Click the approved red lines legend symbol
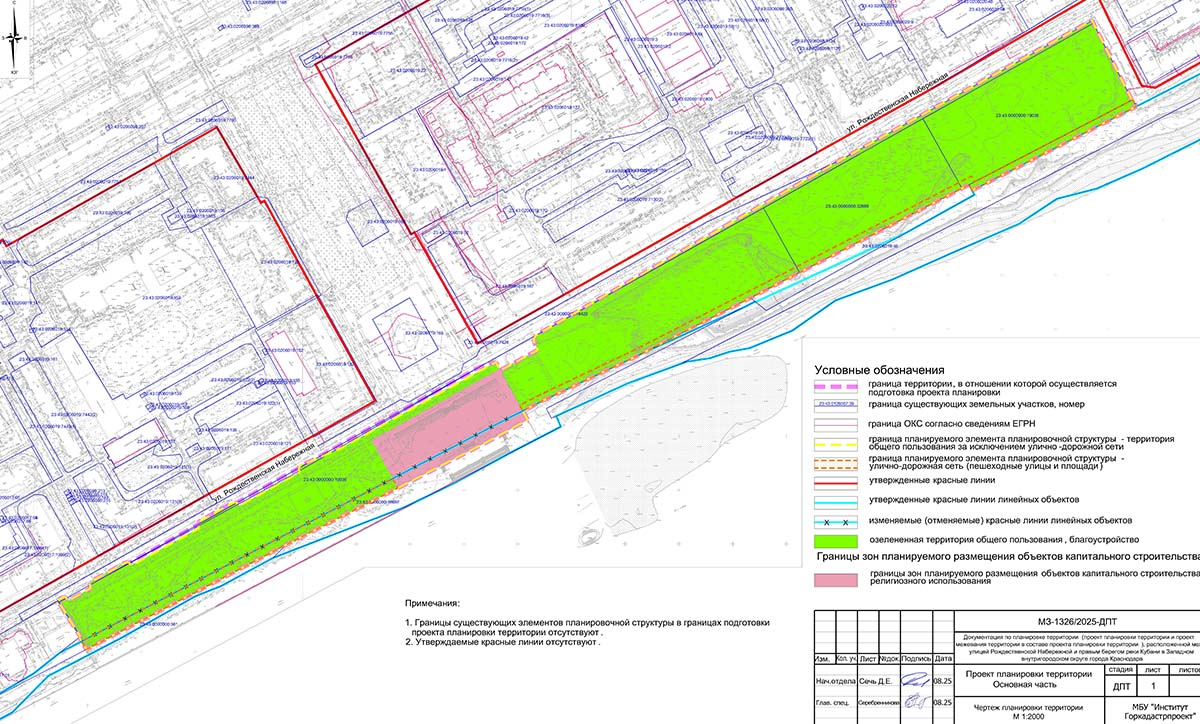Viewport: 1200px width, 724px height. 836,480
